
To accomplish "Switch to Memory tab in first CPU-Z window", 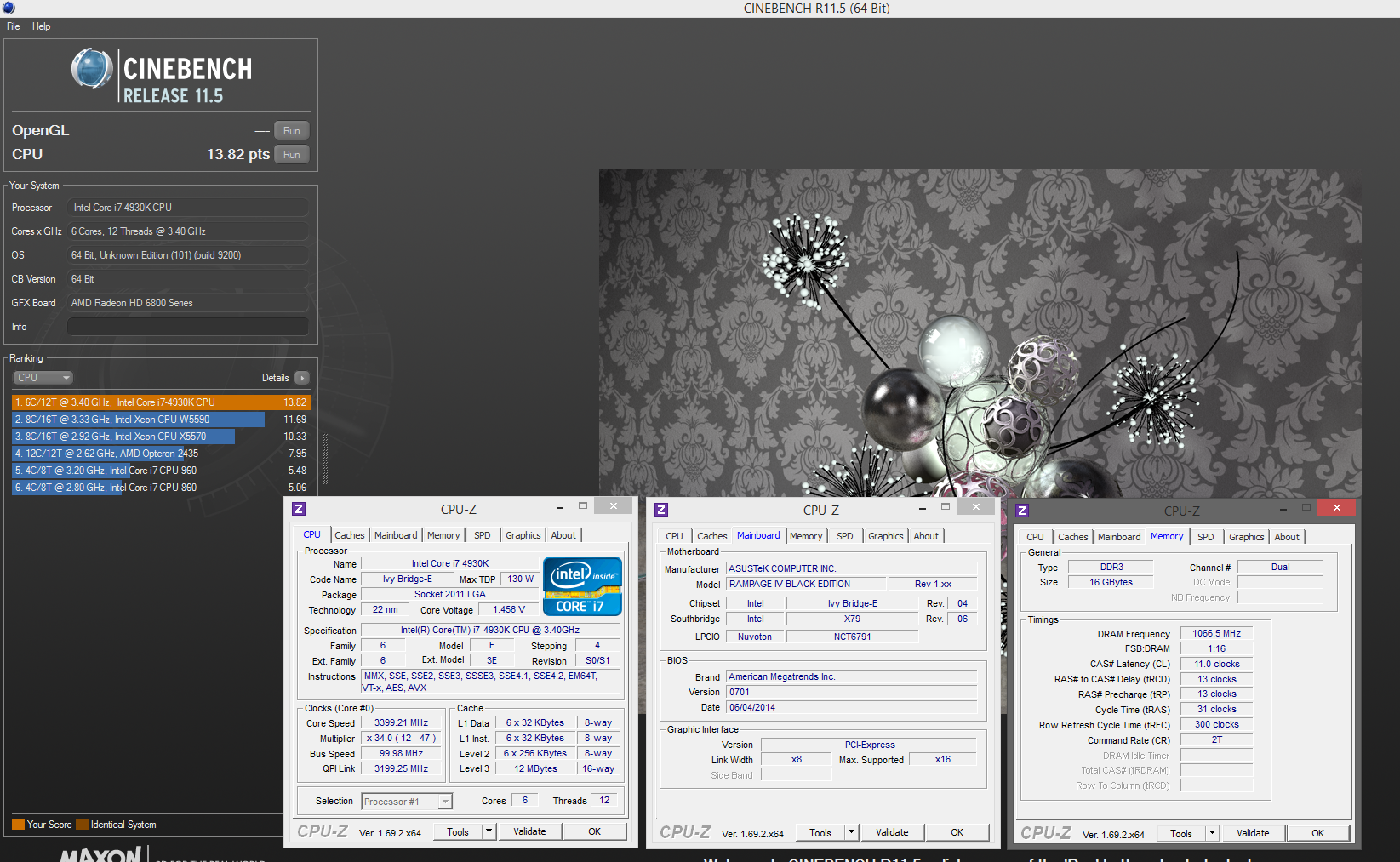I will [443, 535].
